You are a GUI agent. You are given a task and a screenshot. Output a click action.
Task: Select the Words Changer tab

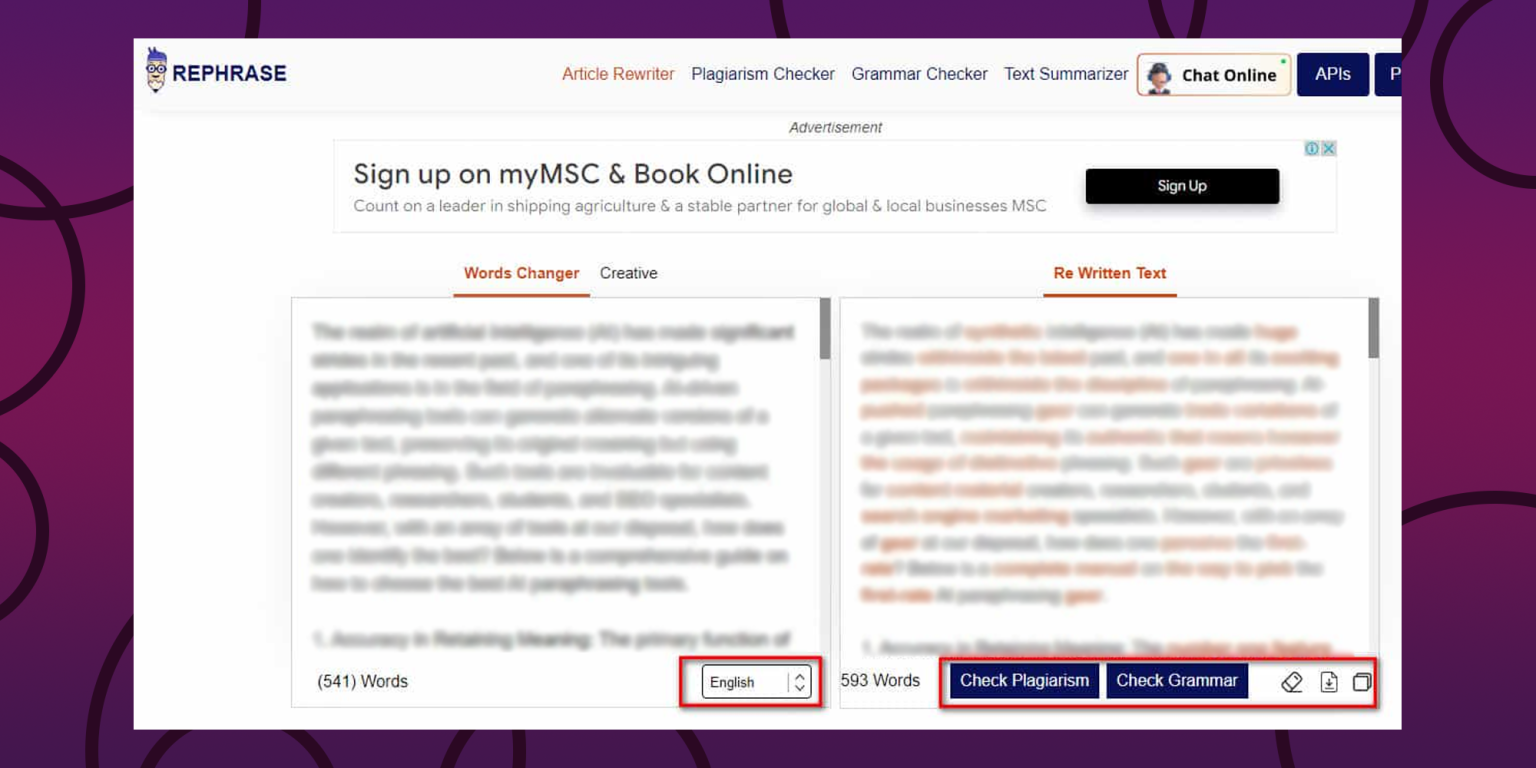coord(521,273)
